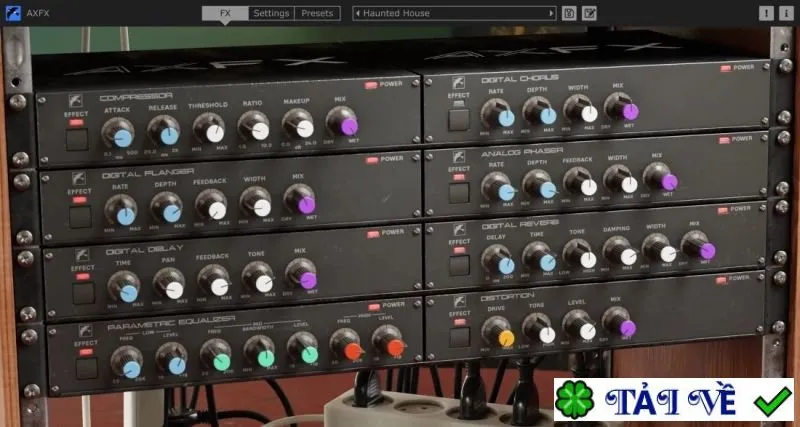Click the exclamation mark alert icon

(766, 13)
